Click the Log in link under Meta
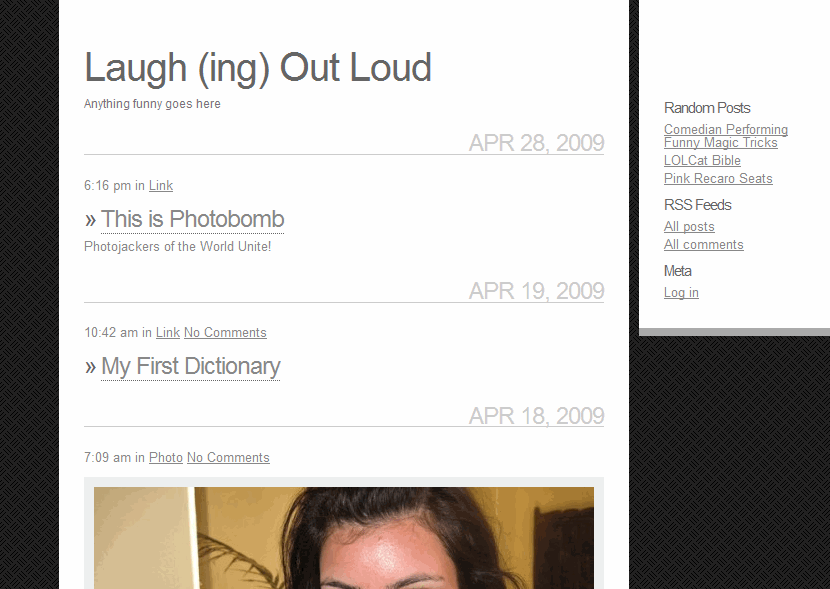 681,293
